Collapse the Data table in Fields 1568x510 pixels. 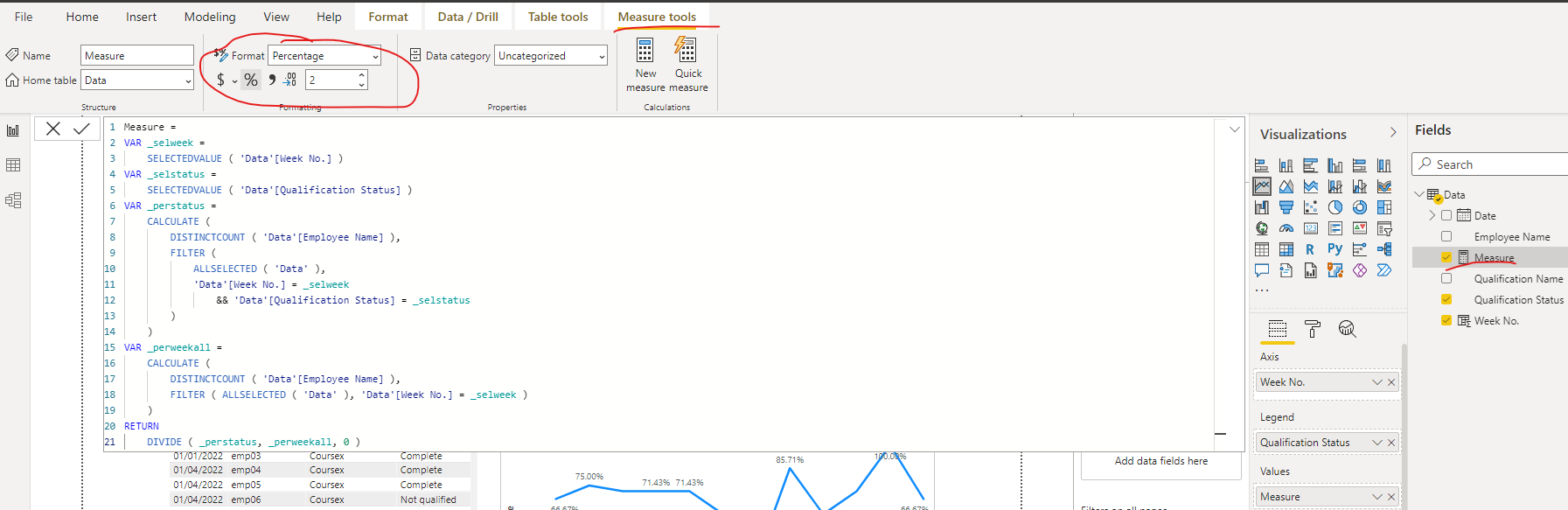[x=1418, y=194]
